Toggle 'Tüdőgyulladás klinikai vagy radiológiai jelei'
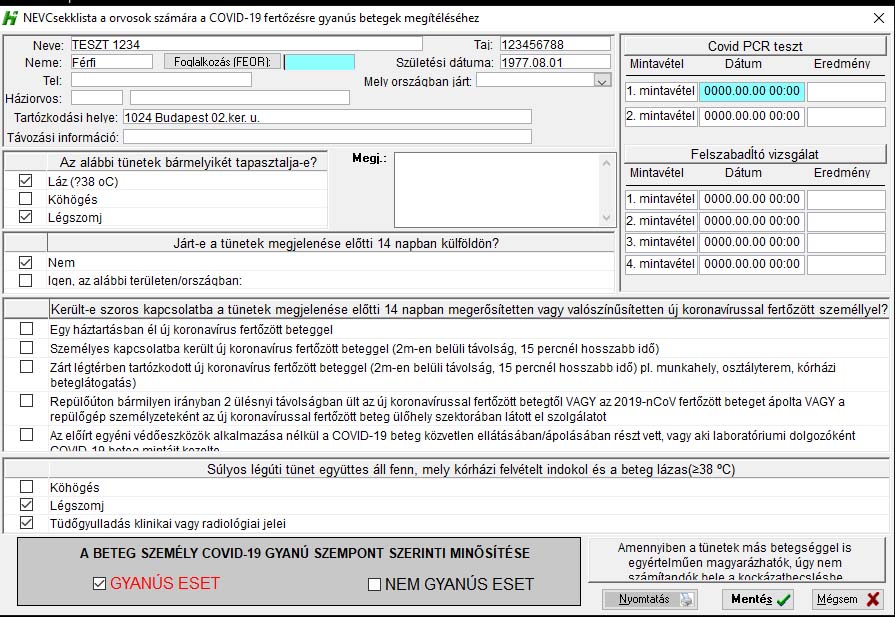 [x=26, y=523]
